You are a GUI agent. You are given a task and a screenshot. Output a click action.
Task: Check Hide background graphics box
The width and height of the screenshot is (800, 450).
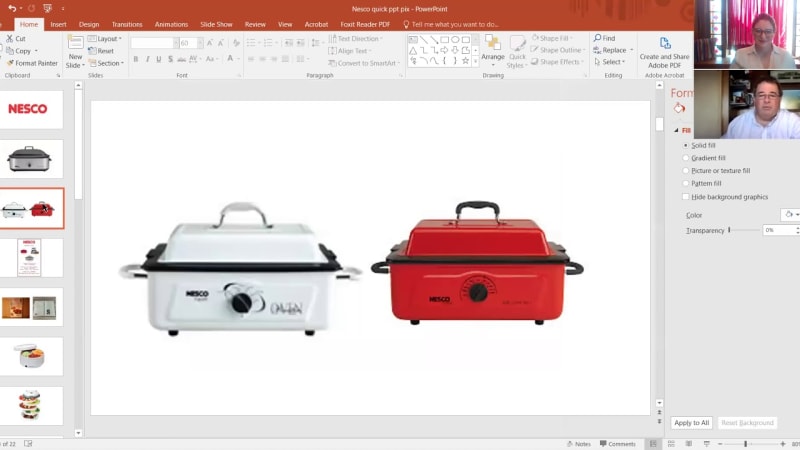pyautogui.click(x=686, y=197)
